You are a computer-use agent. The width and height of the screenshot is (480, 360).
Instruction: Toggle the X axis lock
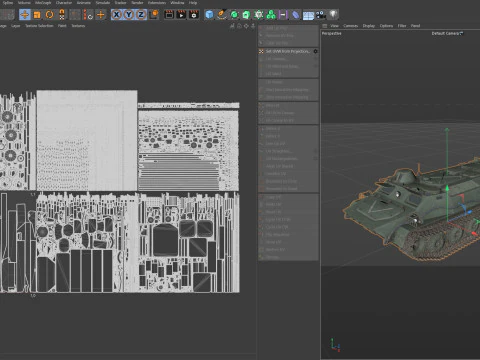[116, 15]
